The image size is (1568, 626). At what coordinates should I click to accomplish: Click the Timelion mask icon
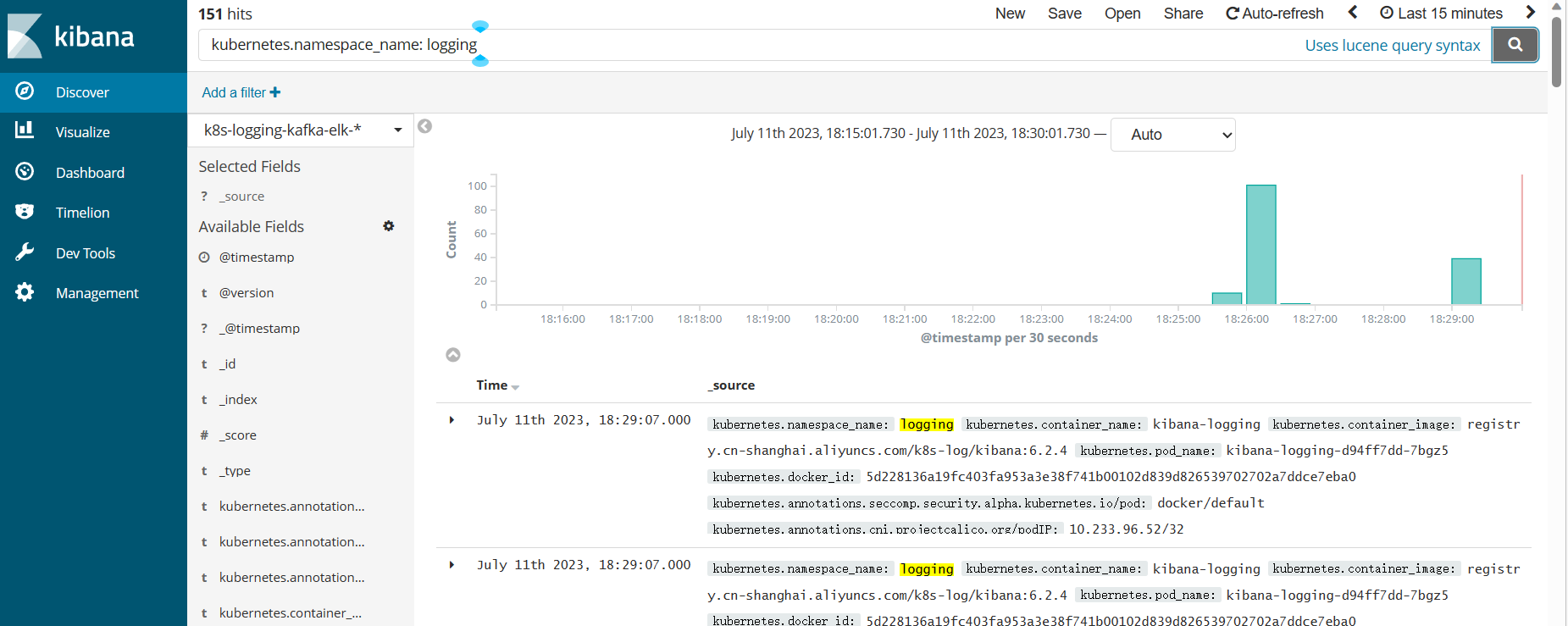pos(25,211)
